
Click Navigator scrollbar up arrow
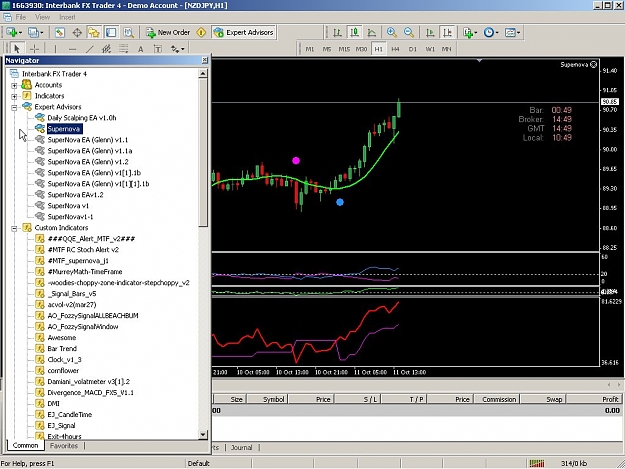coord(203,74)
